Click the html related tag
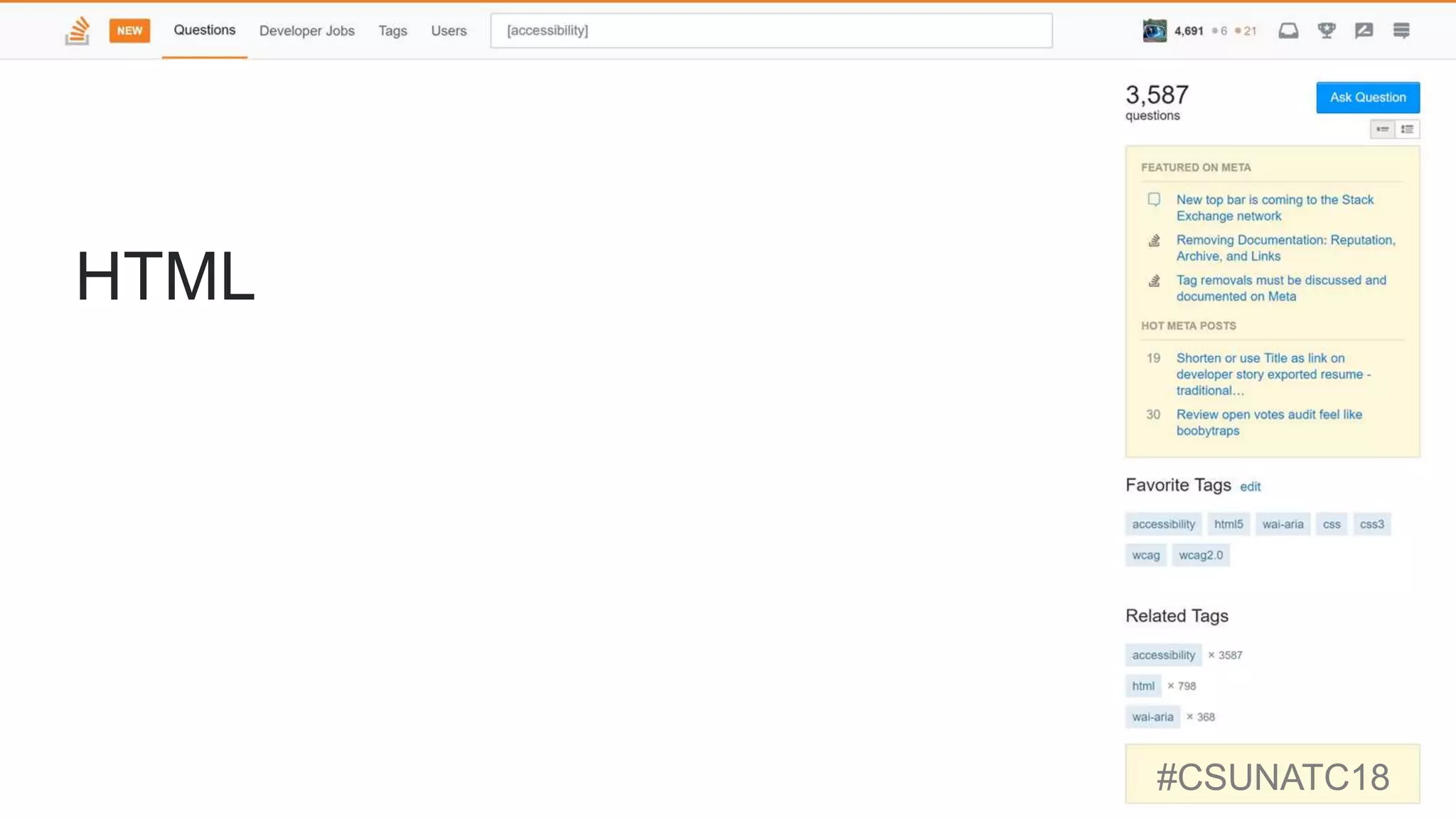The image size is (1456, 819). 1142,686
